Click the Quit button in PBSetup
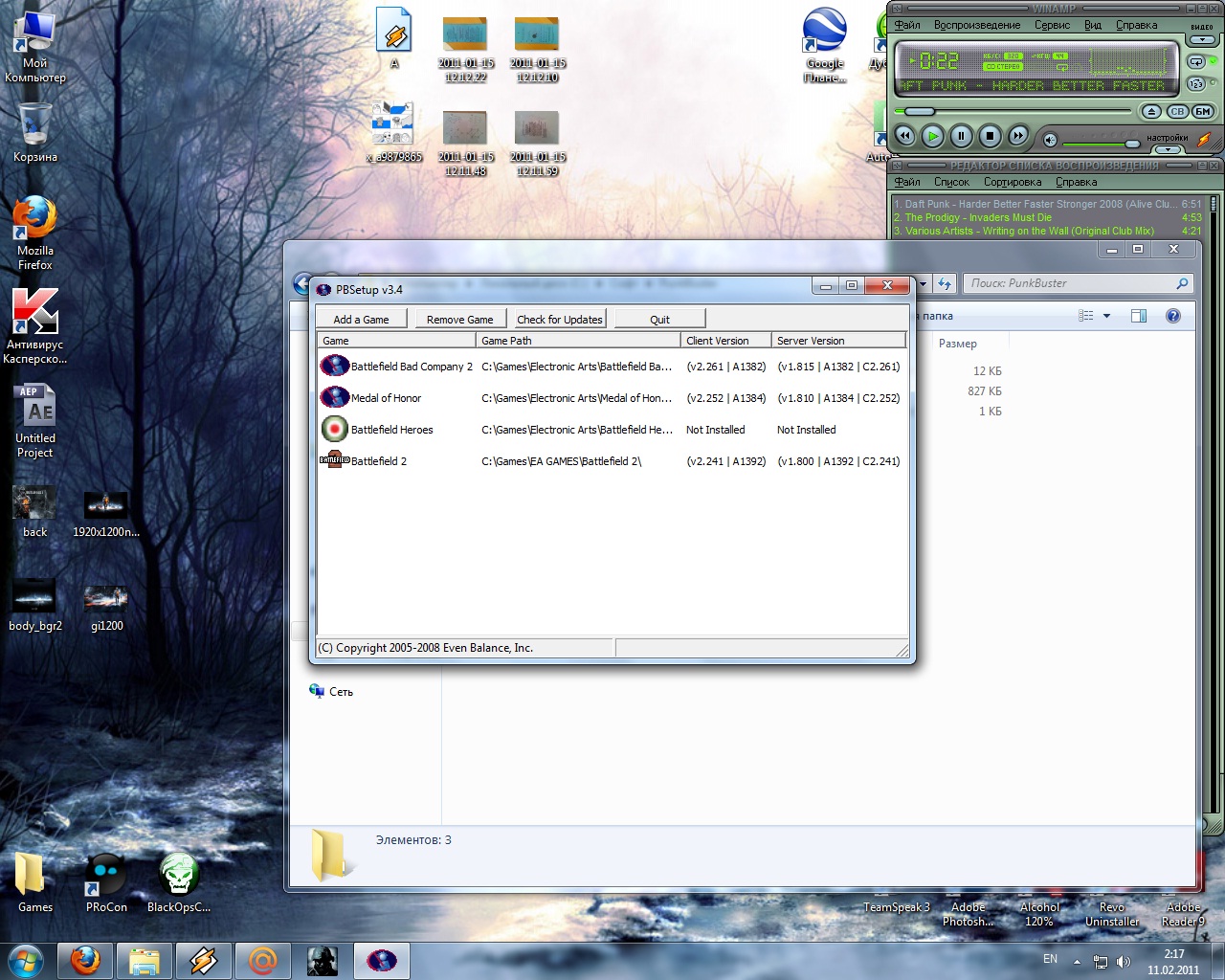 (659, 319)
